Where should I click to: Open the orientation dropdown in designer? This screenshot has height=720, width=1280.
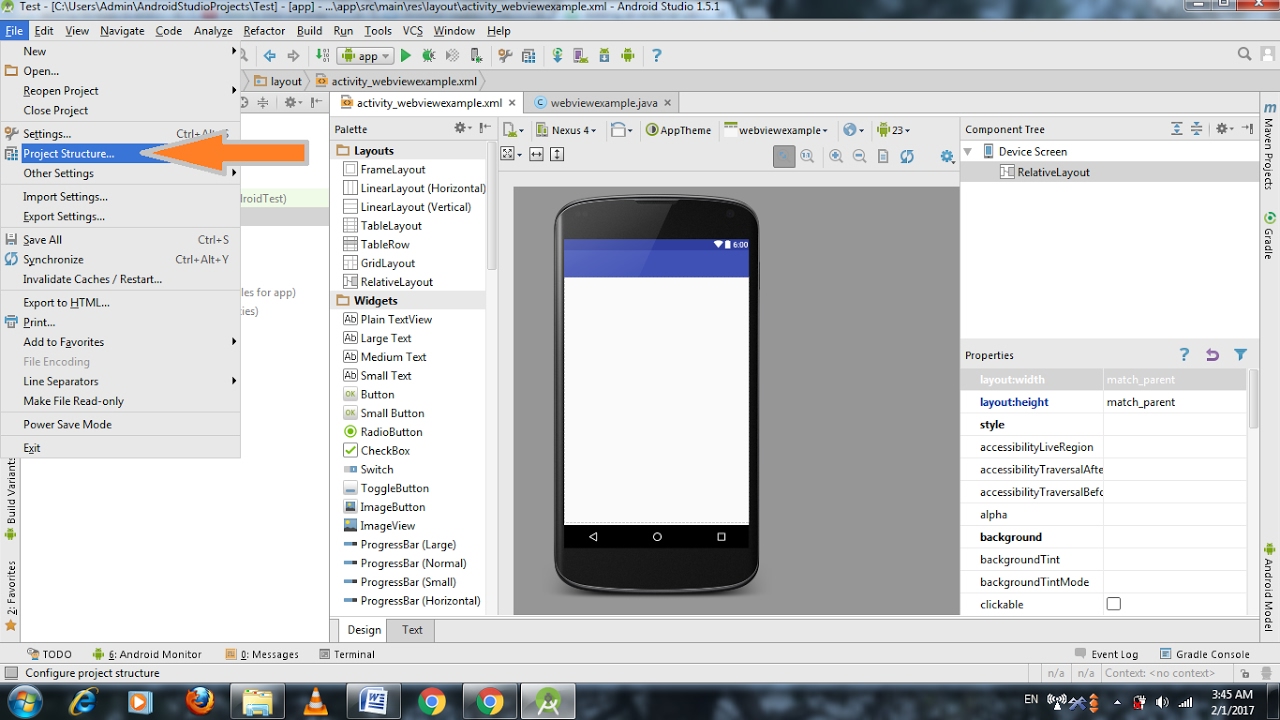(x=622, y=130)
